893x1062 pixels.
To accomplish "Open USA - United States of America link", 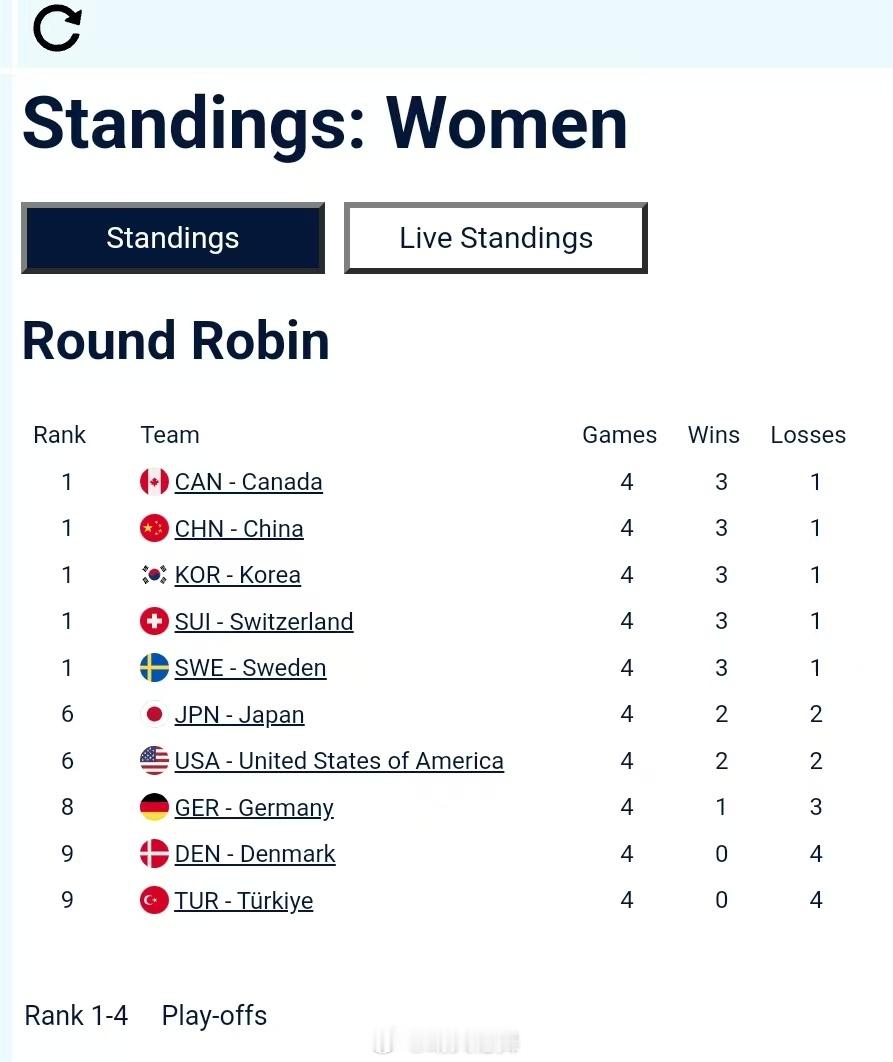I will [339, 761].
